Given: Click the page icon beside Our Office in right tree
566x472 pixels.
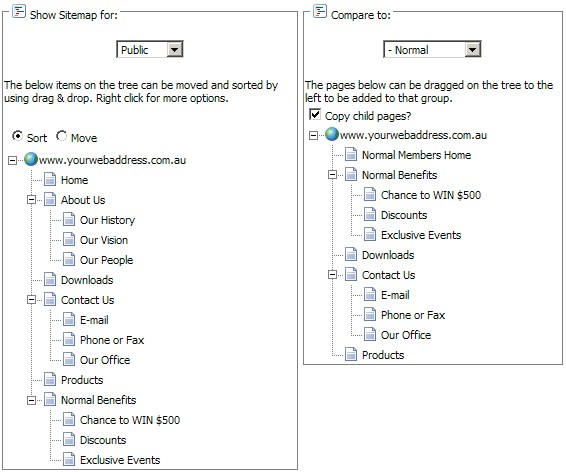Looking at the screenshot, I should click(x=370, y=334).
